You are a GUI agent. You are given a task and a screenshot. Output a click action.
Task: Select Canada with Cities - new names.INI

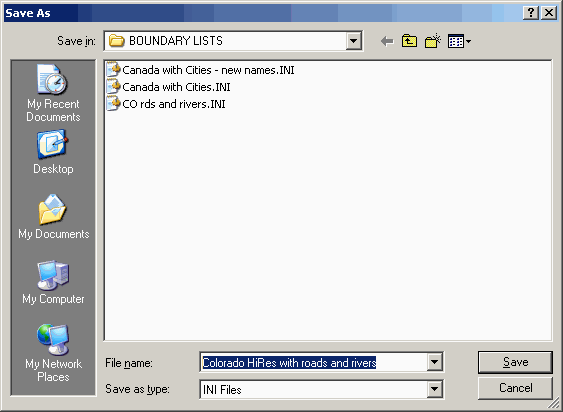click(x=200, y=70)
